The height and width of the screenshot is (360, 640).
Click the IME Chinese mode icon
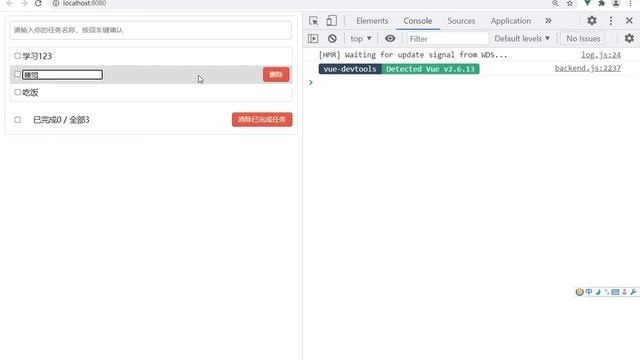click(x=589, y=292)
